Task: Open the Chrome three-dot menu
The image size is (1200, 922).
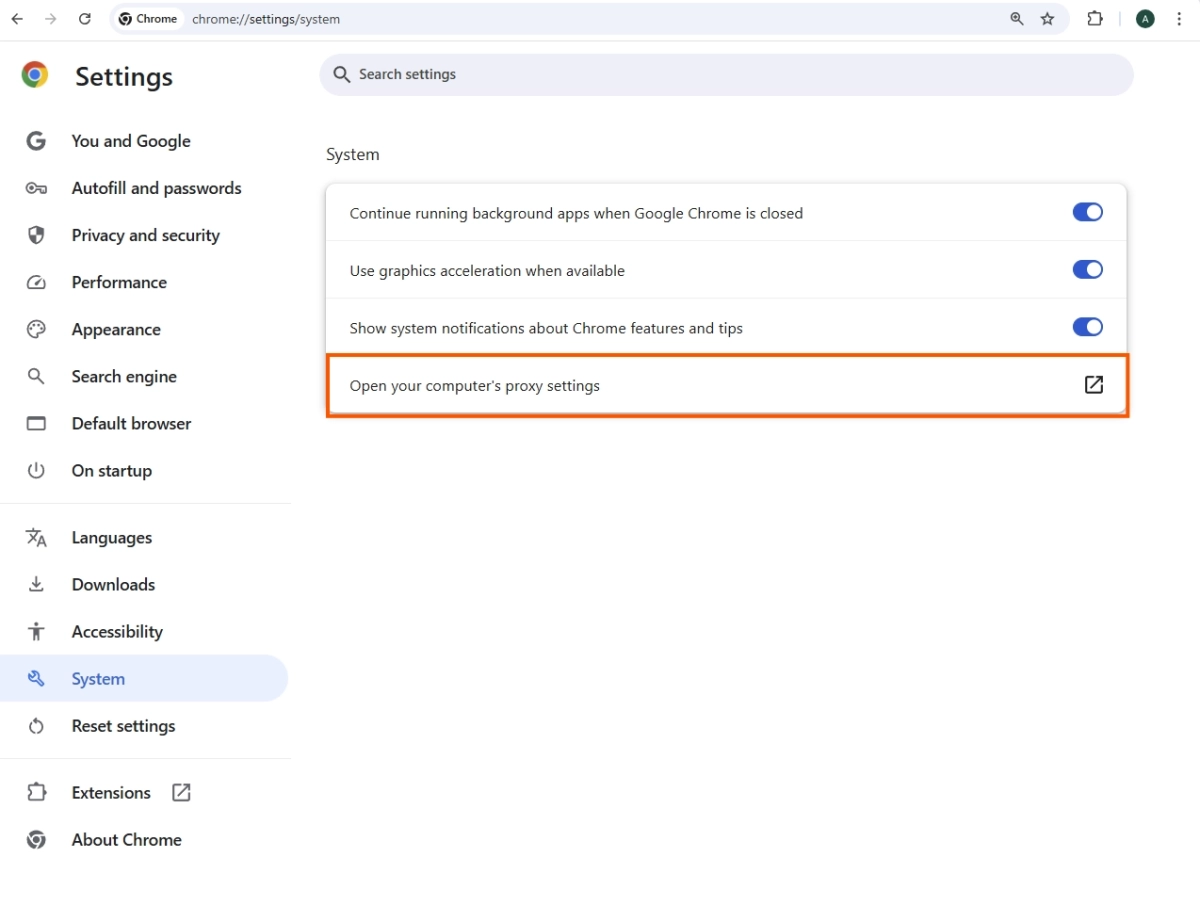Action: tap(1180, 19)
